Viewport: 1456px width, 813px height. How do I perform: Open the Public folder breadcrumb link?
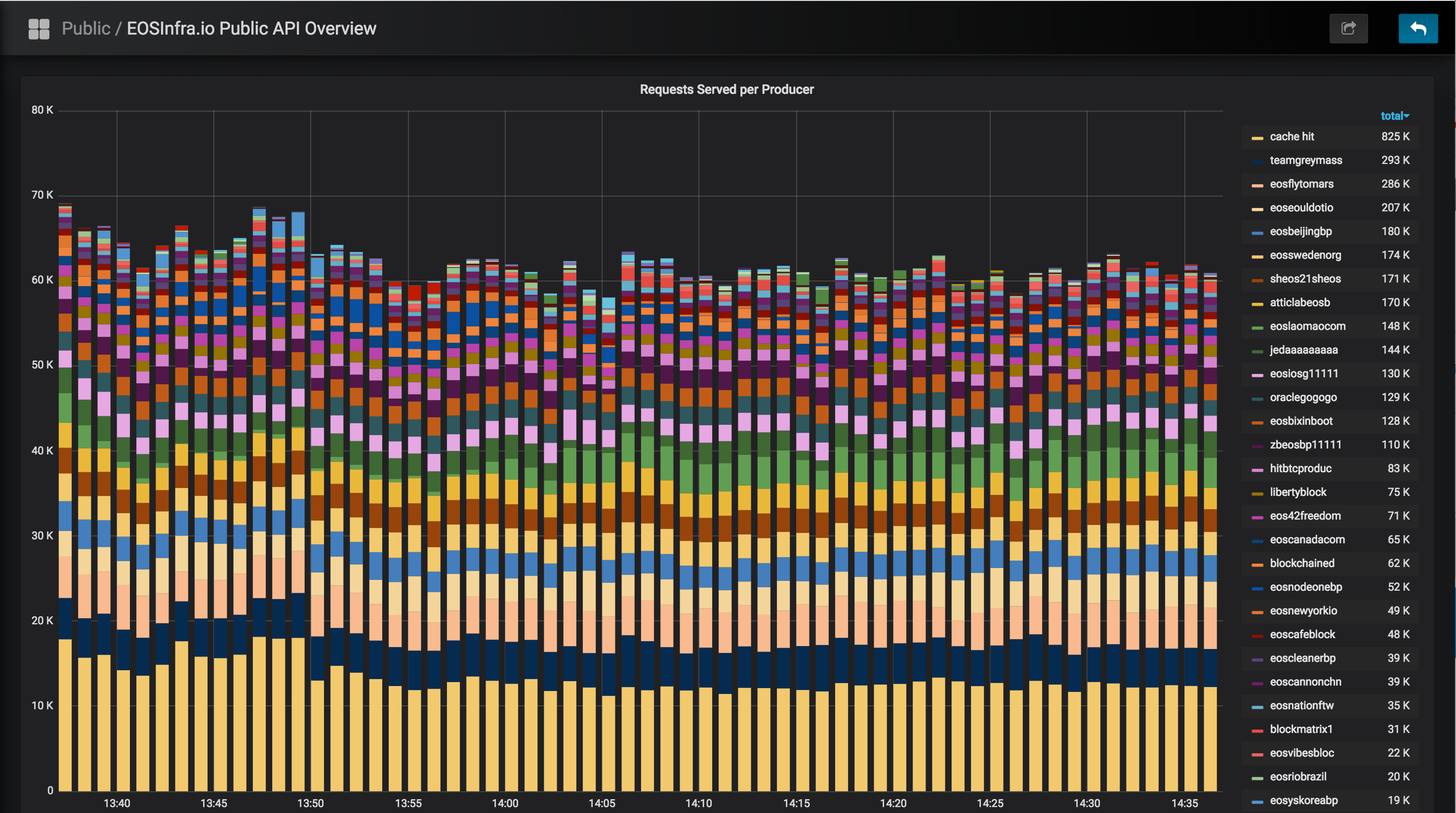[x=86, y=29]
